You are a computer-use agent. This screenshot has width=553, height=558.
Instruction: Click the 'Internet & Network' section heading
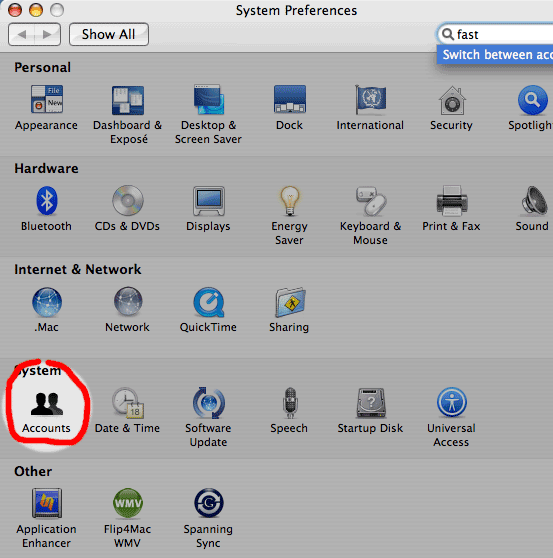point(78,269)
